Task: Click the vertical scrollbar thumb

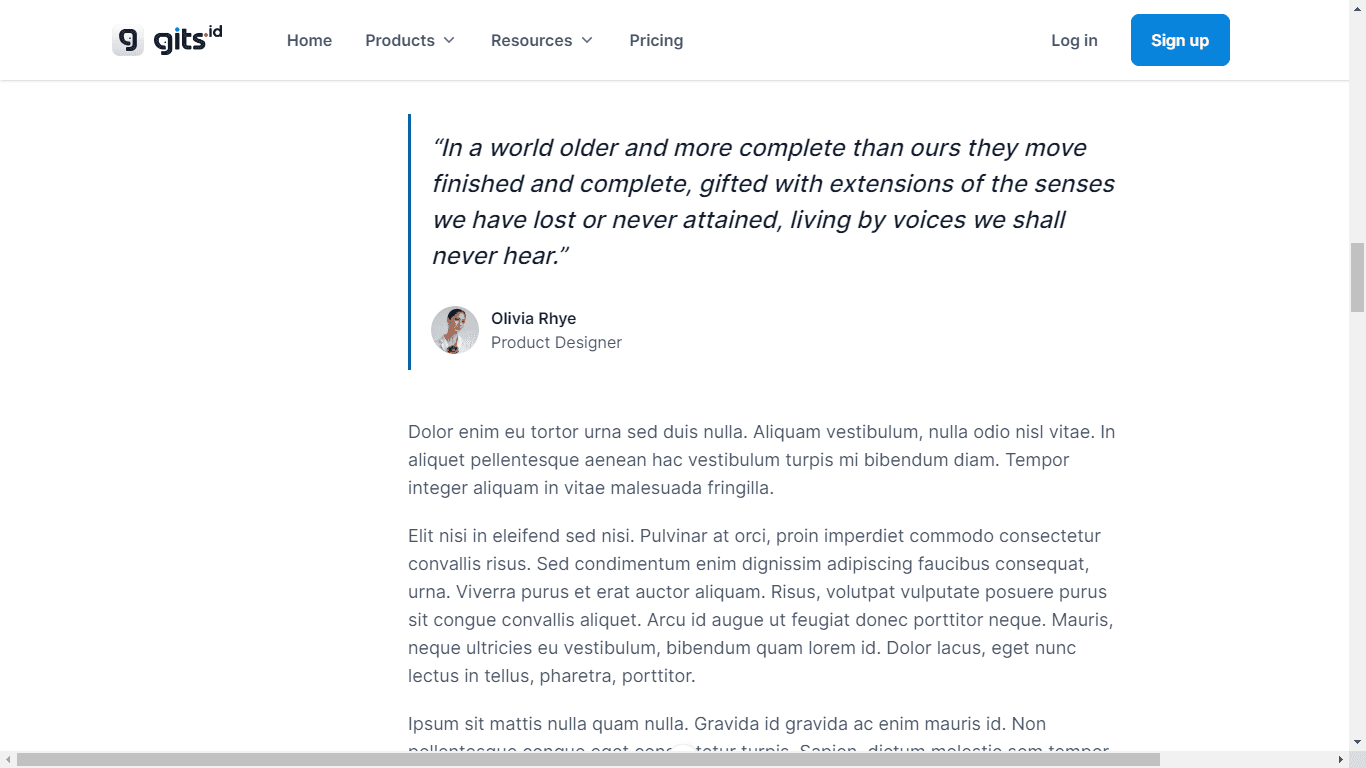Action: pos(1357,277)
